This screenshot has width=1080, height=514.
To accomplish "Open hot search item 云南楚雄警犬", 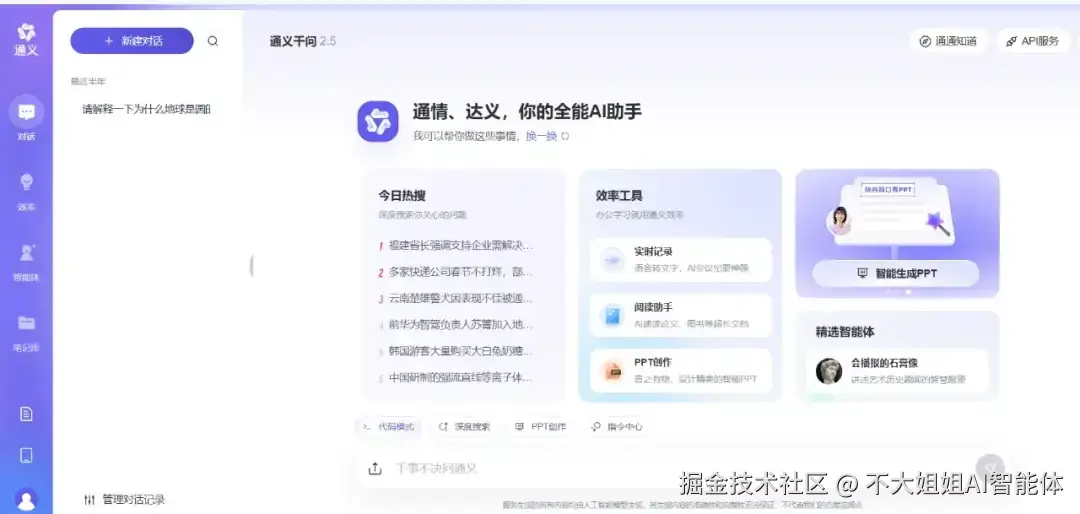I will click(x=456, y=298).
